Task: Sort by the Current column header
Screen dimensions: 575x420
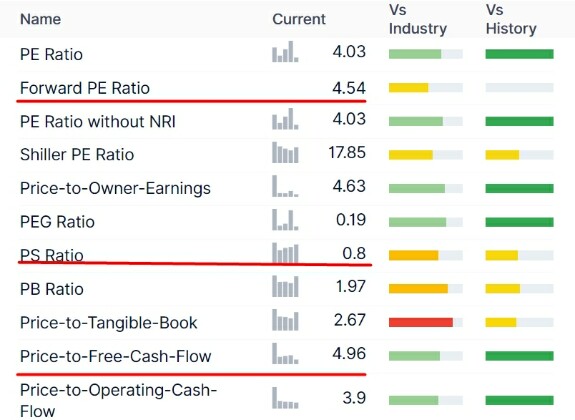Action: coord(299,19)
